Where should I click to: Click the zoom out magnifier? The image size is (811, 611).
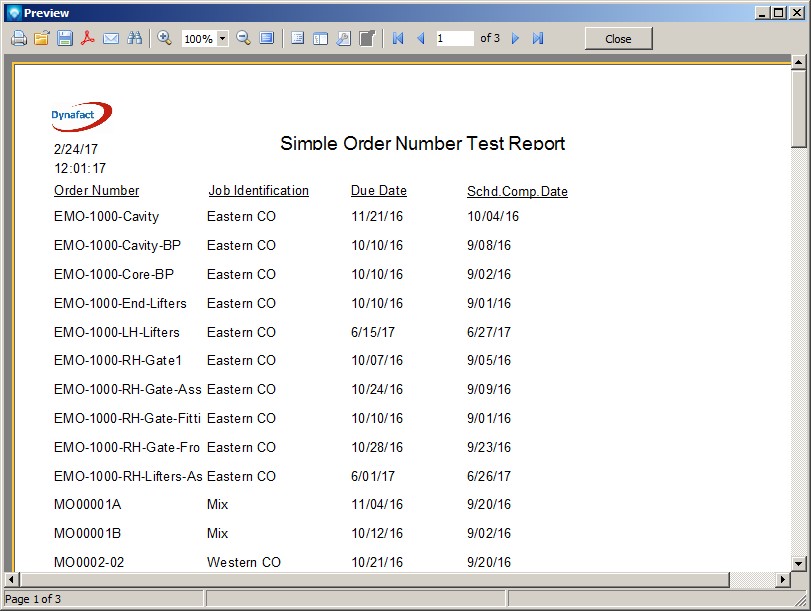(x=243, y=38)
